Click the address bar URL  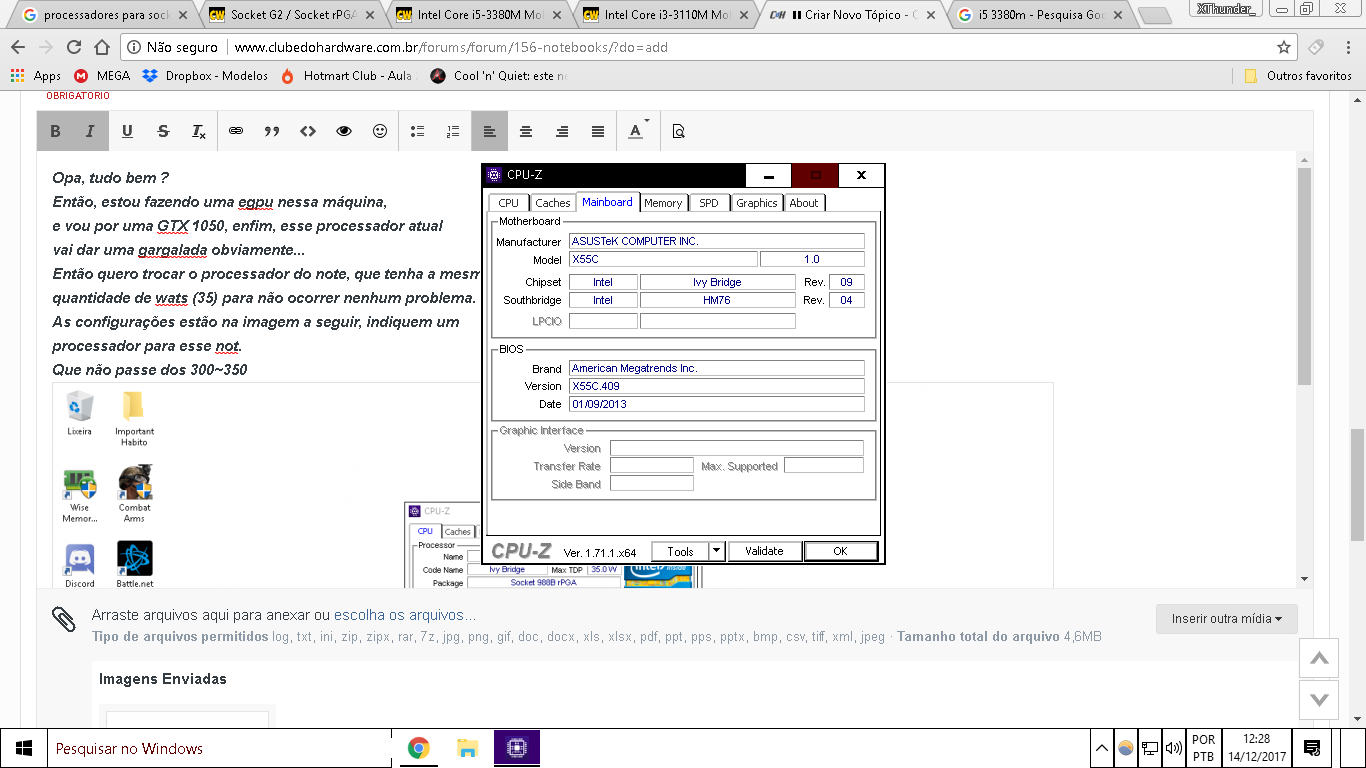[x=451, y=47]
